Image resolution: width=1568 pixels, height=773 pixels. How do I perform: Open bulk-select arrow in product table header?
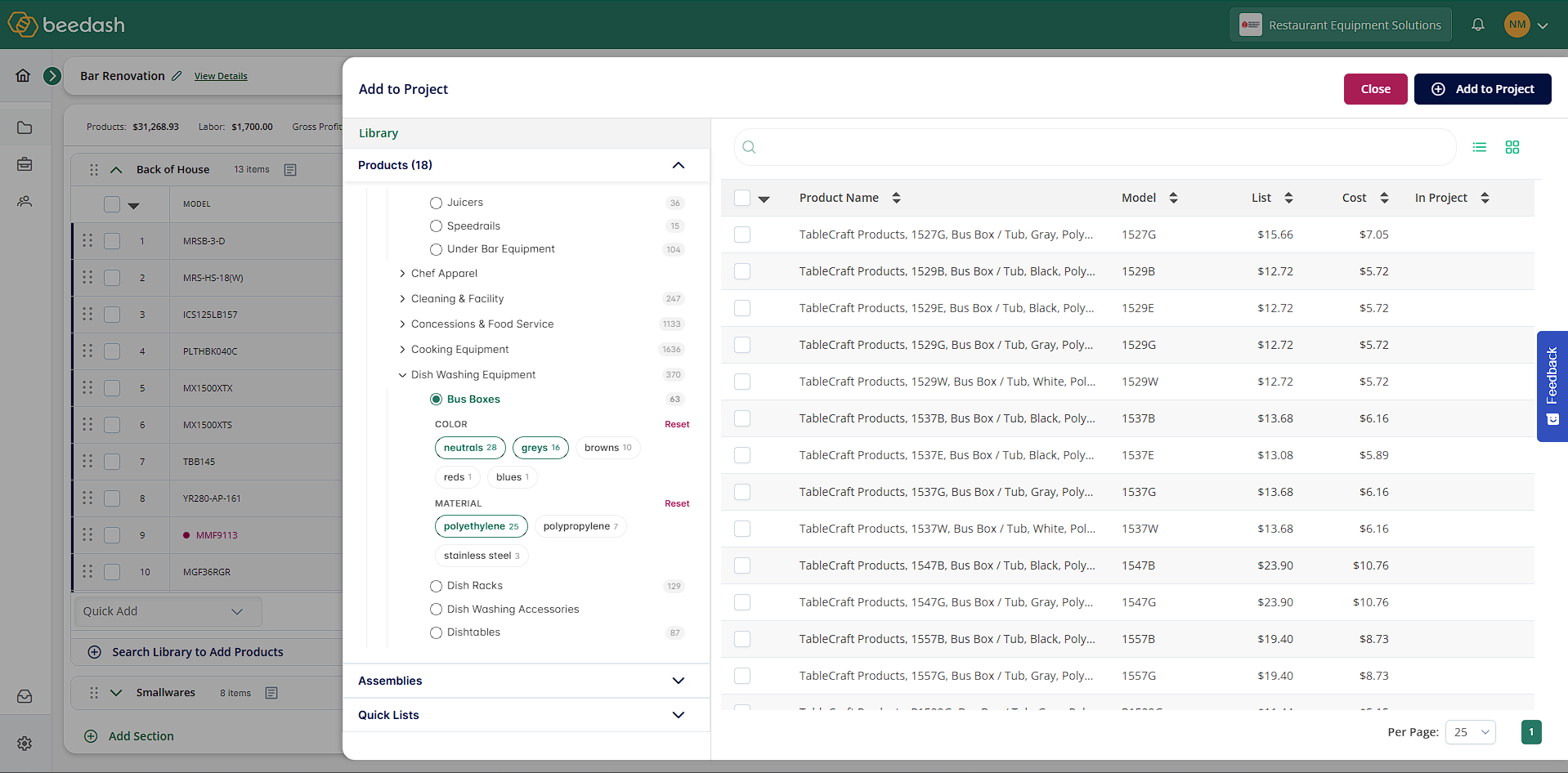click(x=764, y=199)
